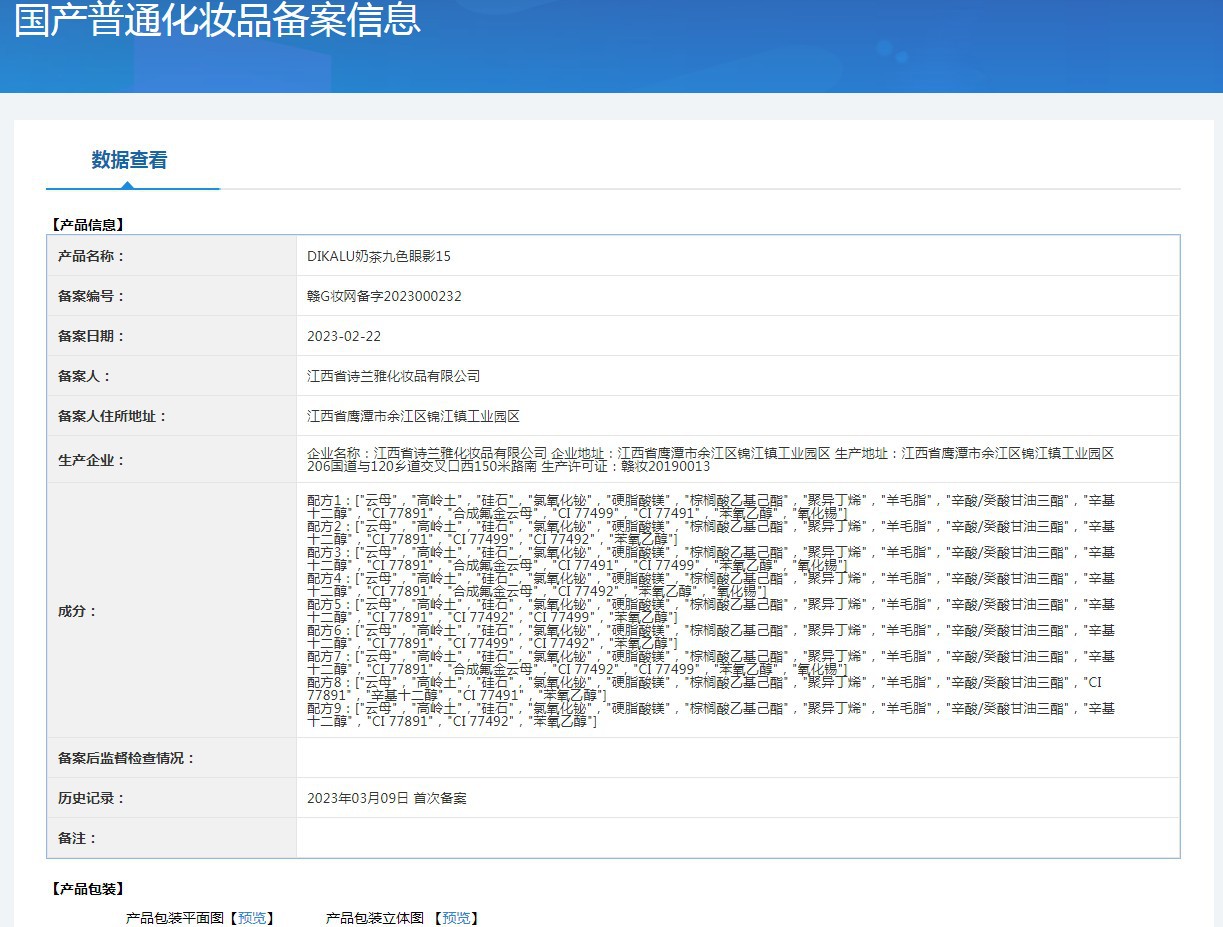Select product name DIKALU奶茶九色眼影15
This screenshot has width=1223, height=927.
pos(379,256)
